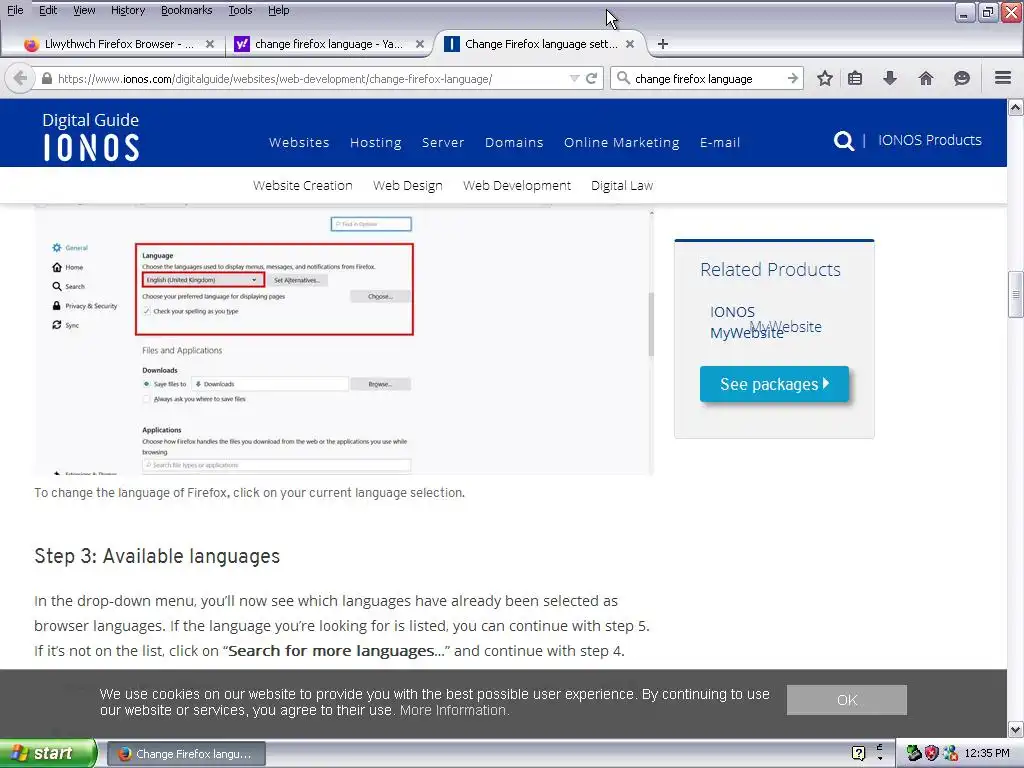1024x768 pixels.
Task: Click the URL address field
Action: pyautogui.click(x=307, y=78)
